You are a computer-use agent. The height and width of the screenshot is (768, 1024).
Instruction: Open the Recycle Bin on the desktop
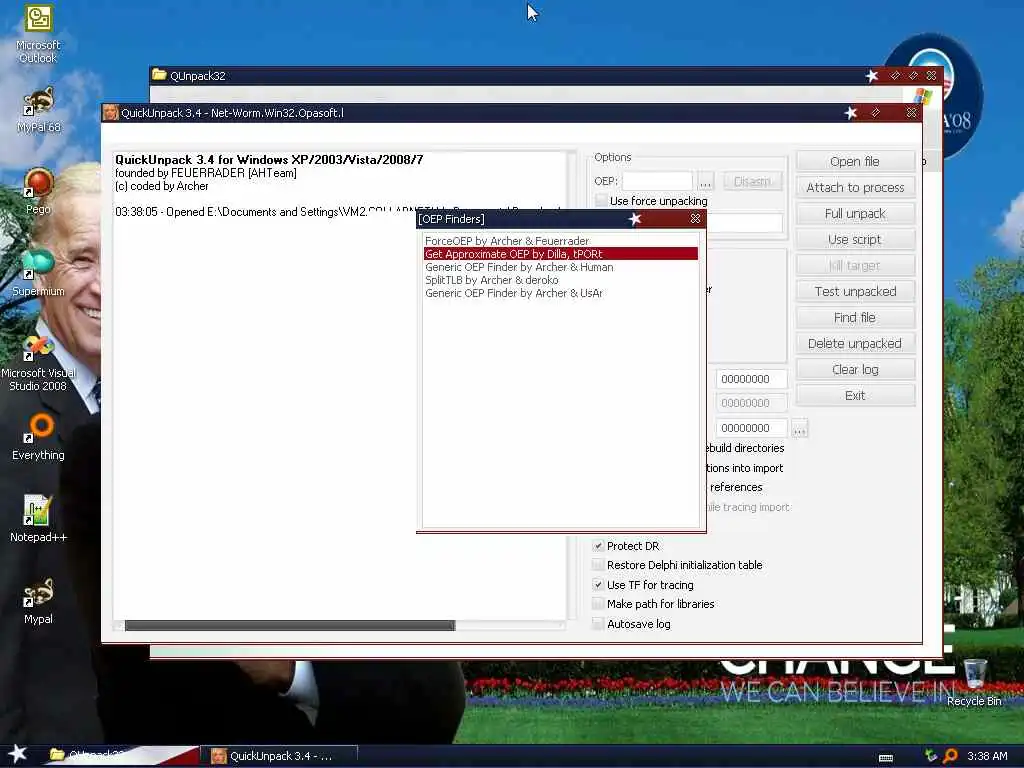[974, 682]
